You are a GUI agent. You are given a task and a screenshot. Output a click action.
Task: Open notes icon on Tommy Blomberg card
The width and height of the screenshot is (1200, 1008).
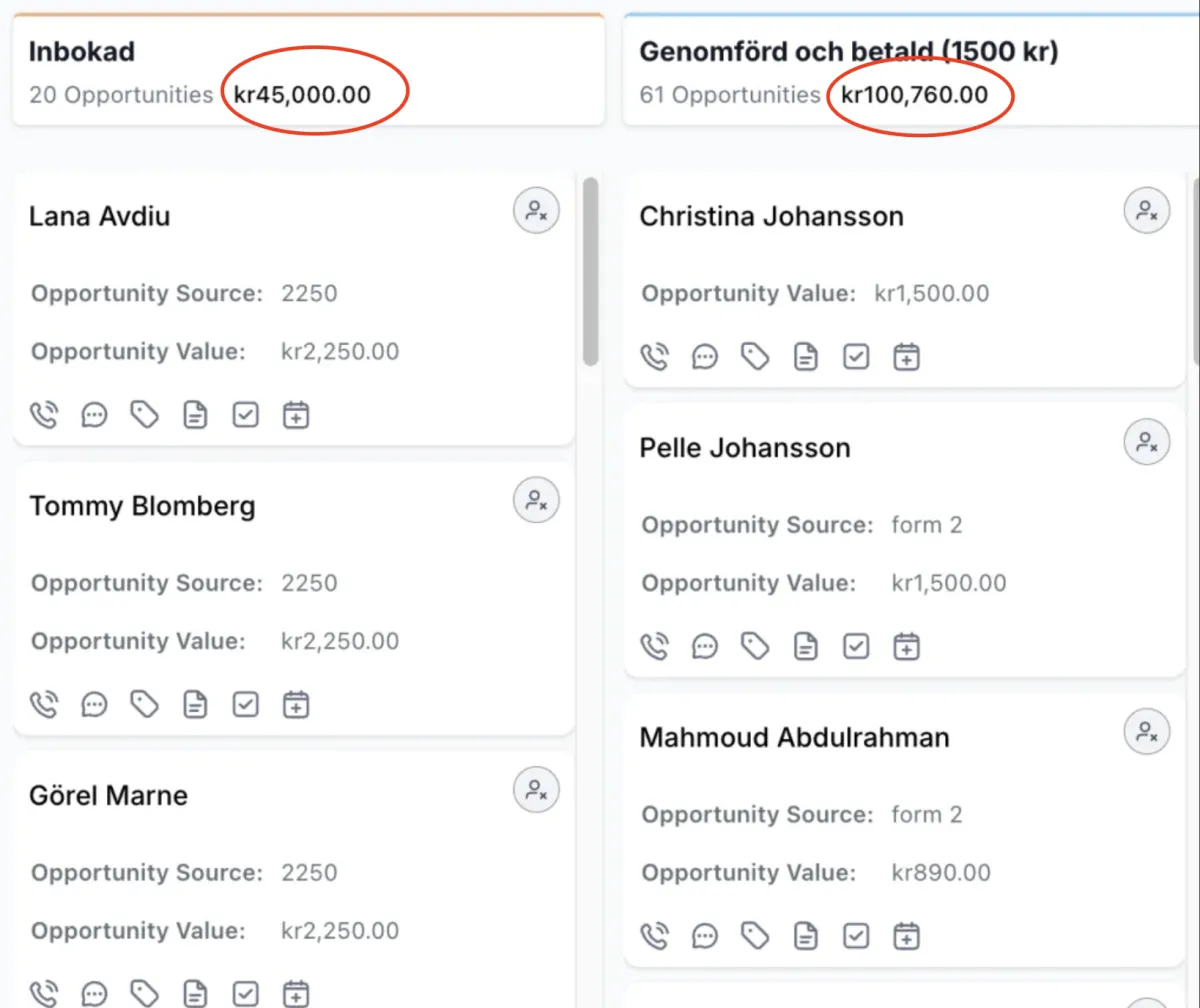pyautogui.click(x=196, y=705)
